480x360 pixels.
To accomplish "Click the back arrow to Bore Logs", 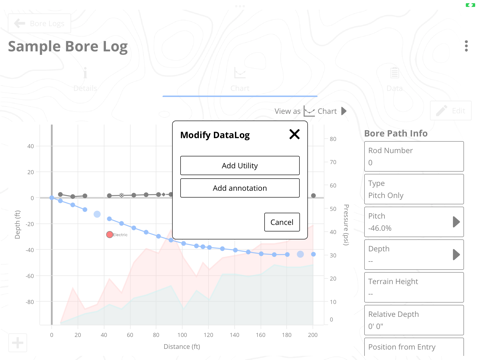I will [20, 23].
